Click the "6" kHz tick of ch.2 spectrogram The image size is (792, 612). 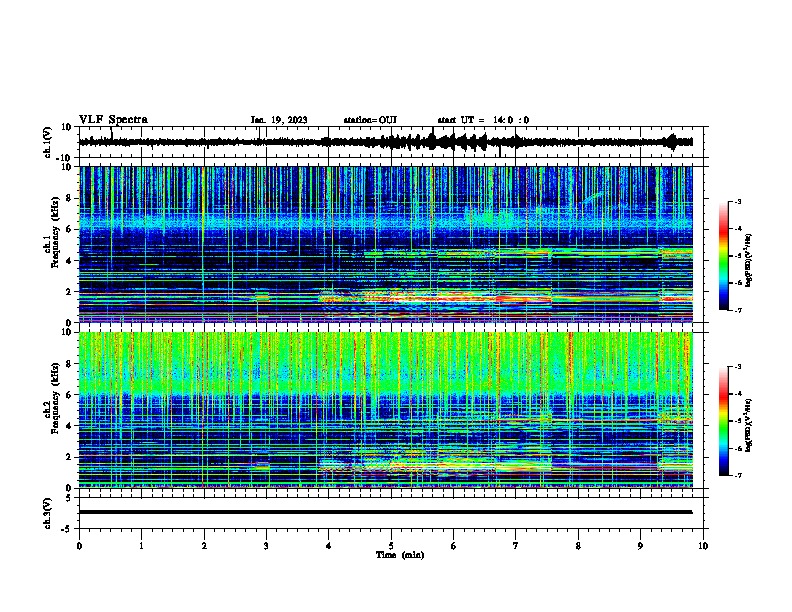pyautogui.click(x=69, y=394)
